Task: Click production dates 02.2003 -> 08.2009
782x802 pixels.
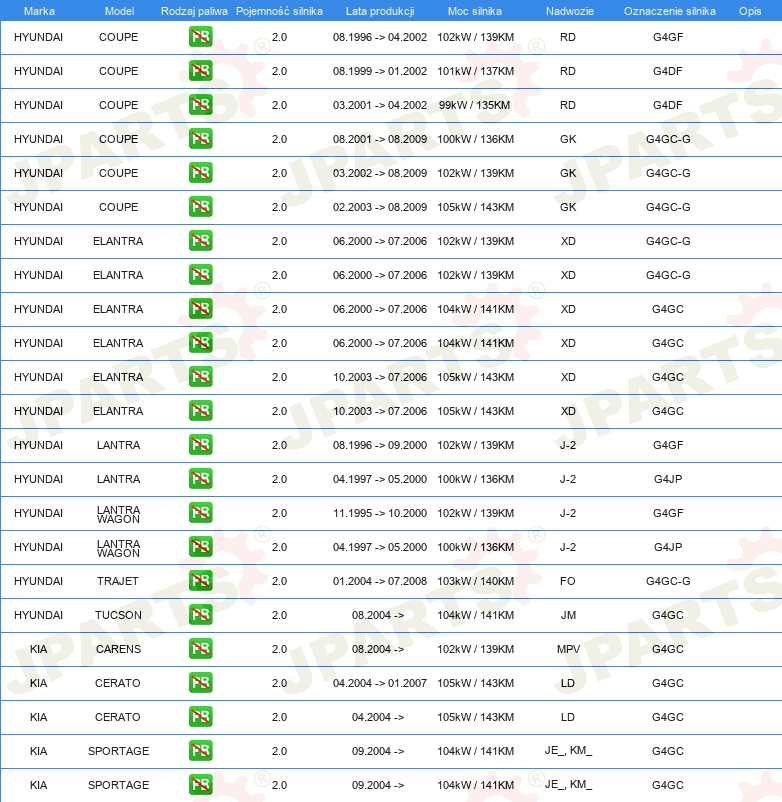Action: point(379,207)
